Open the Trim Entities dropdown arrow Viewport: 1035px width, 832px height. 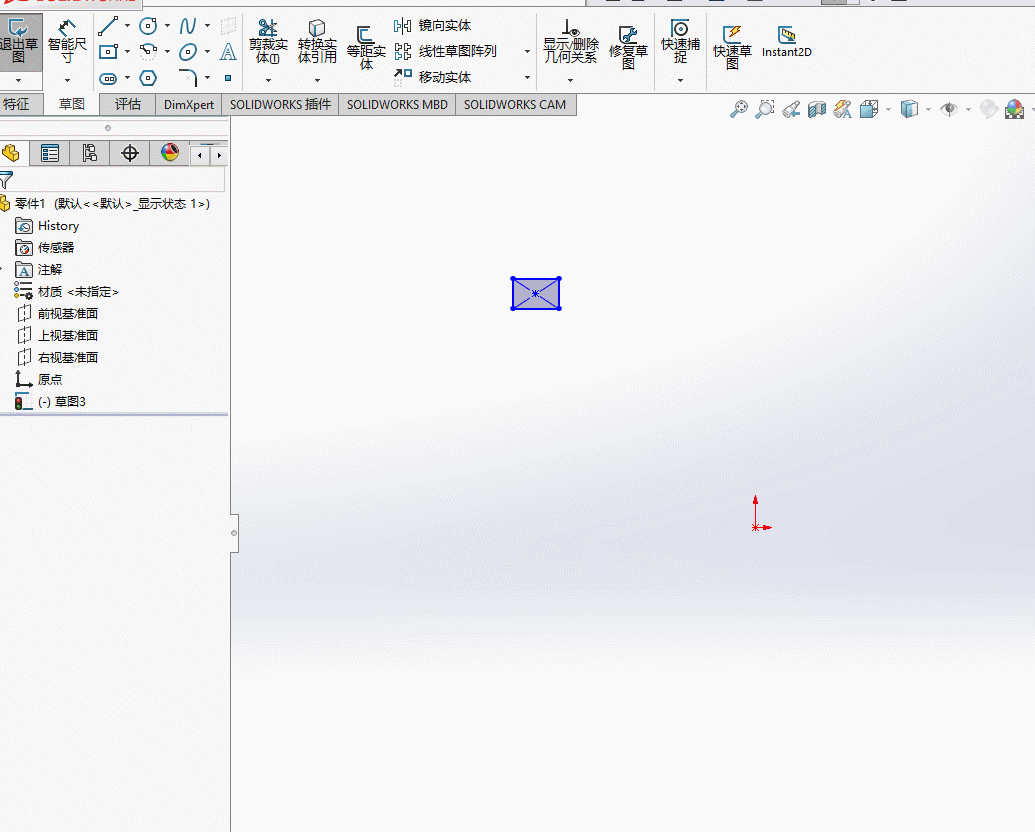tap(268, 81)
